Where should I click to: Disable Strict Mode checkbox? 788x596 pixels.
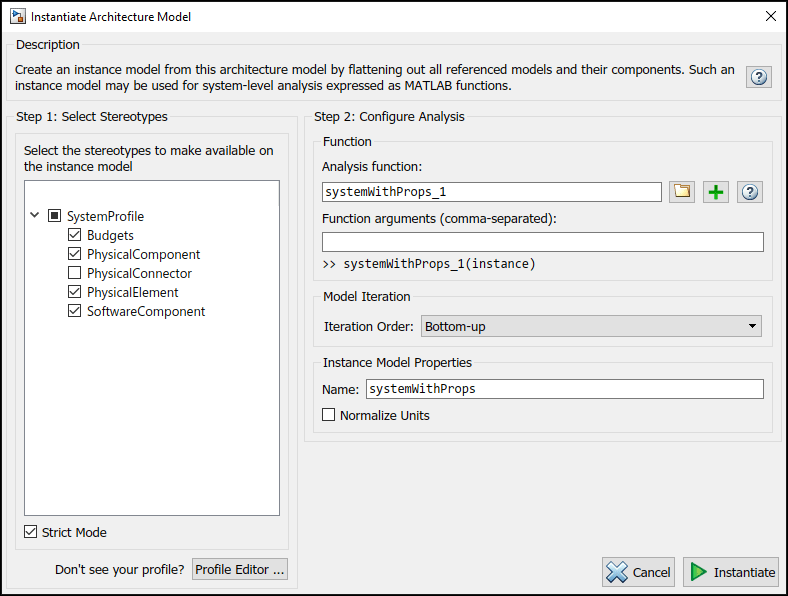(x=31, y=532)
